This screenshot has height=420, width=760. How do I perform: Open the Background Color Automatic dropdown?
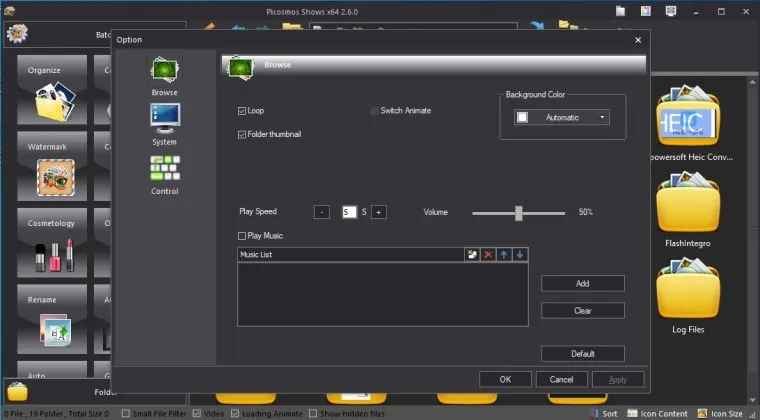(562, 117)
